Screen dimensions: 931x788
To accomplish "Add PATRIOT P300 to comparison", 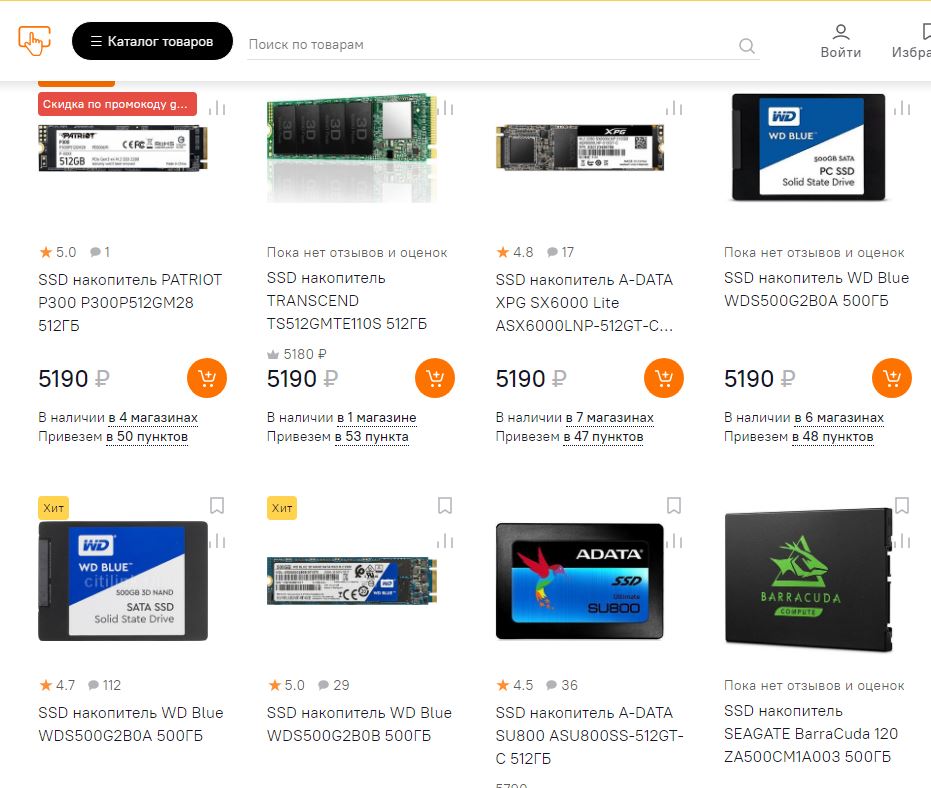I will [217, 108].
